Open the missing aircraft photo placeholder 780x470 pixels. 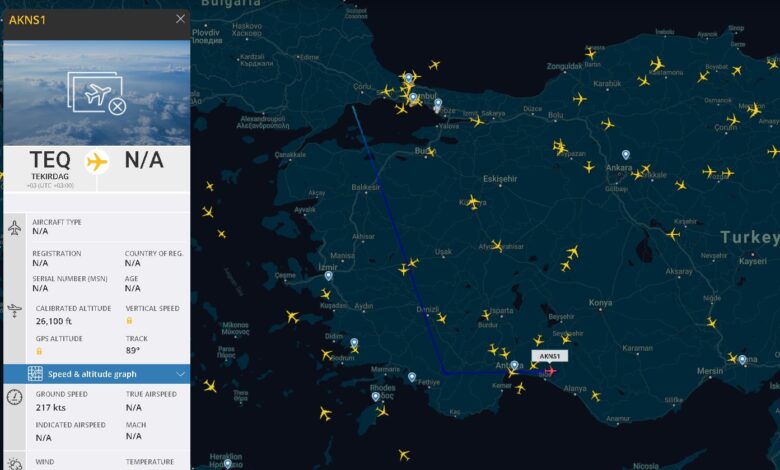pyautogui.click(x=97, y=93)
